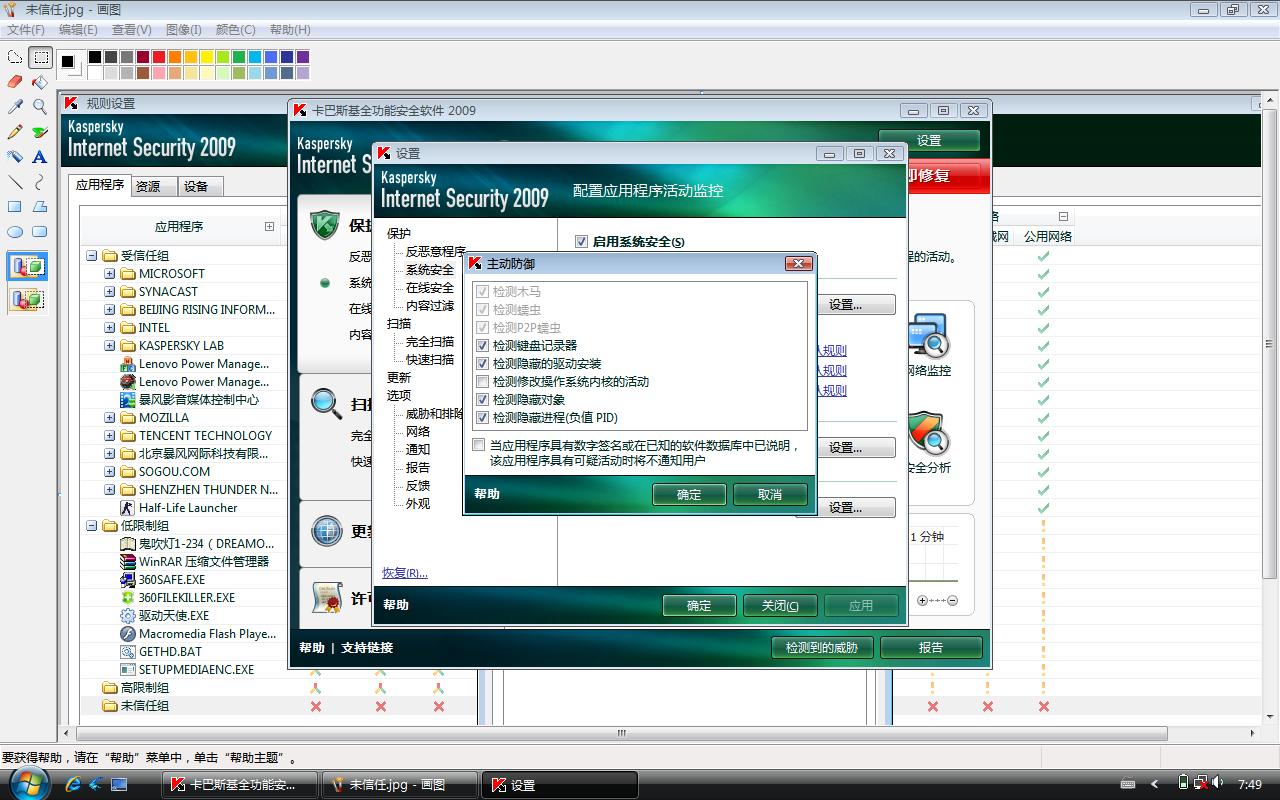Select the Polygon shape tool
Screen dimensions: 1280x800
click(x=40, y=206)
